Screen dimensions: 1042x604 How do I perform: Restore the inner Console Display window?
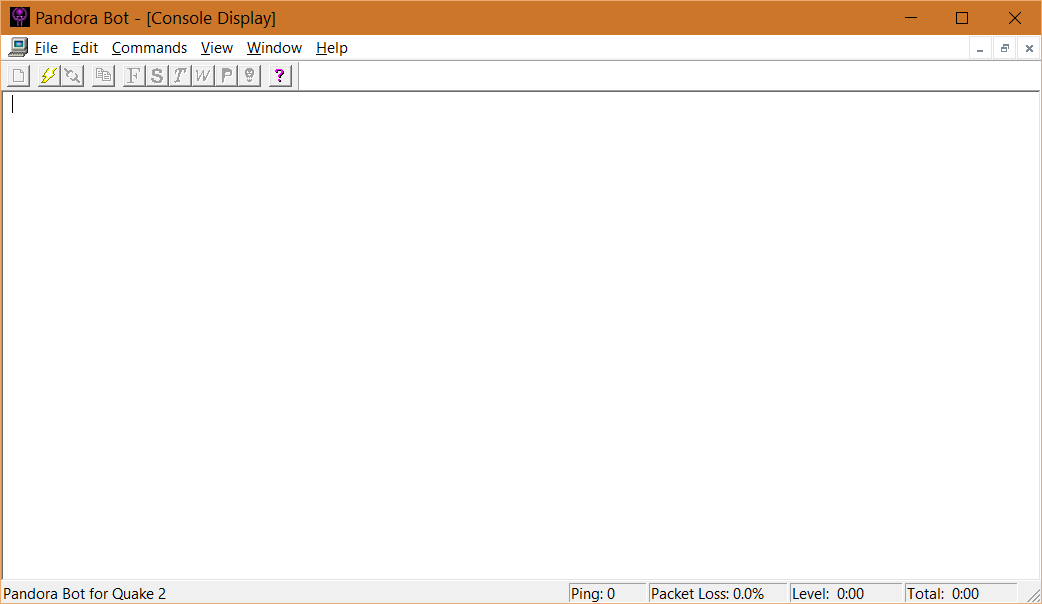point(1004,49)
